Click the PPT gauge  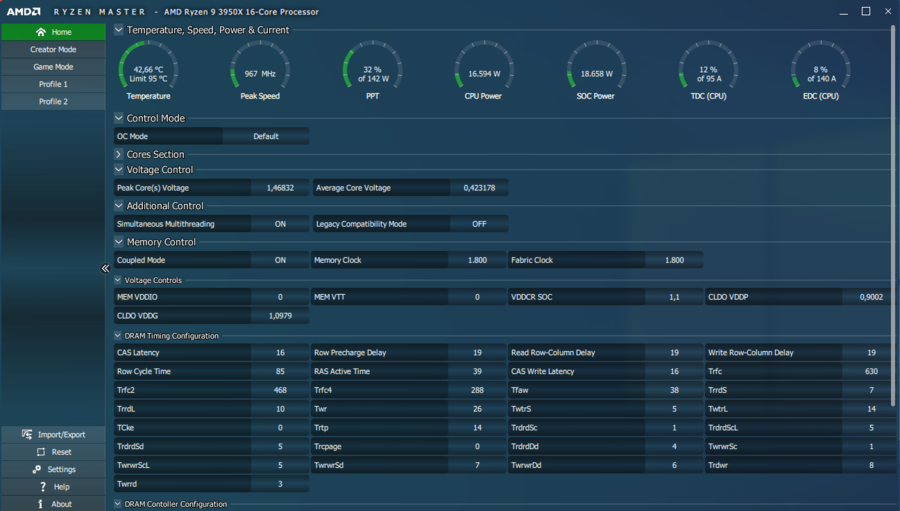373,71
